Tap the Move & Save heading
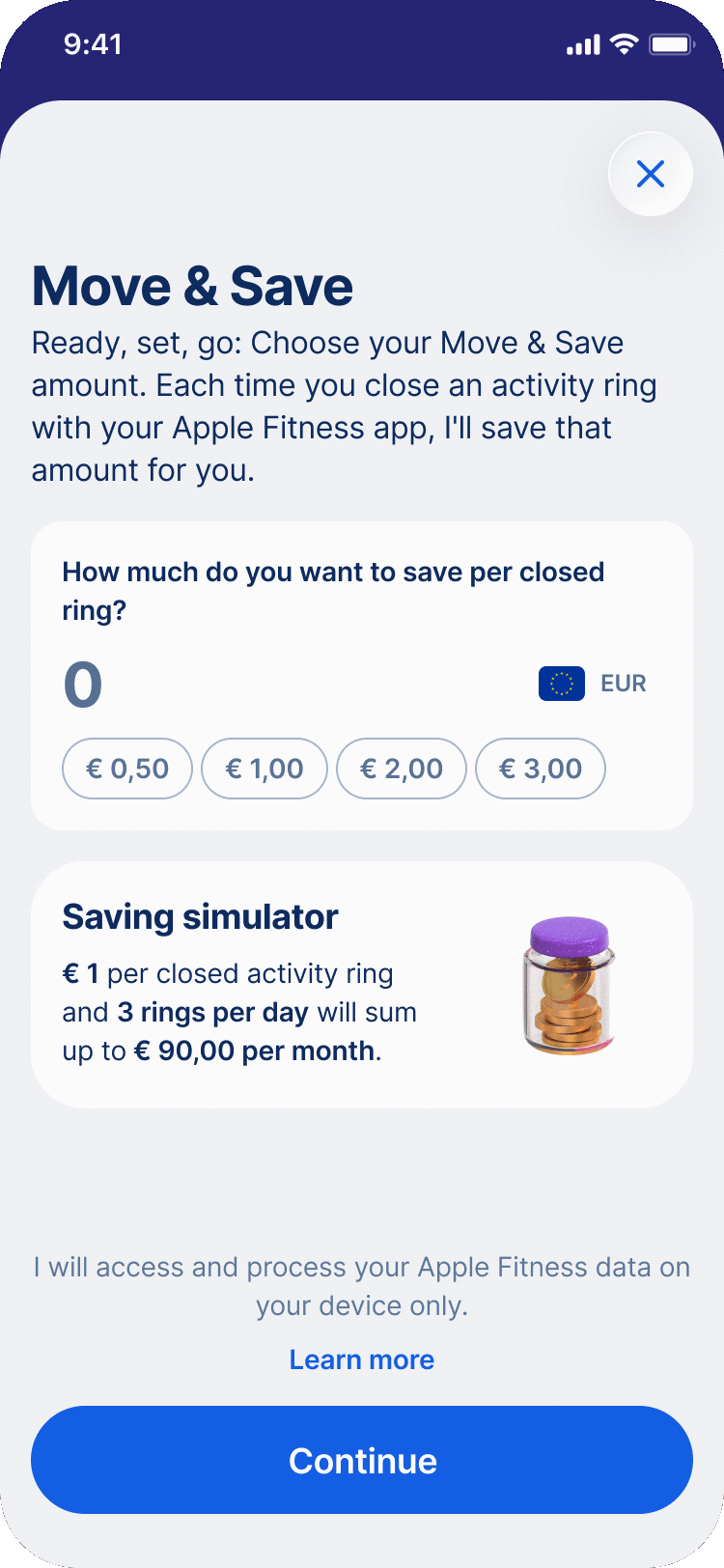Viewport: 724px width, 1568px height. click(x=193, y=287)
